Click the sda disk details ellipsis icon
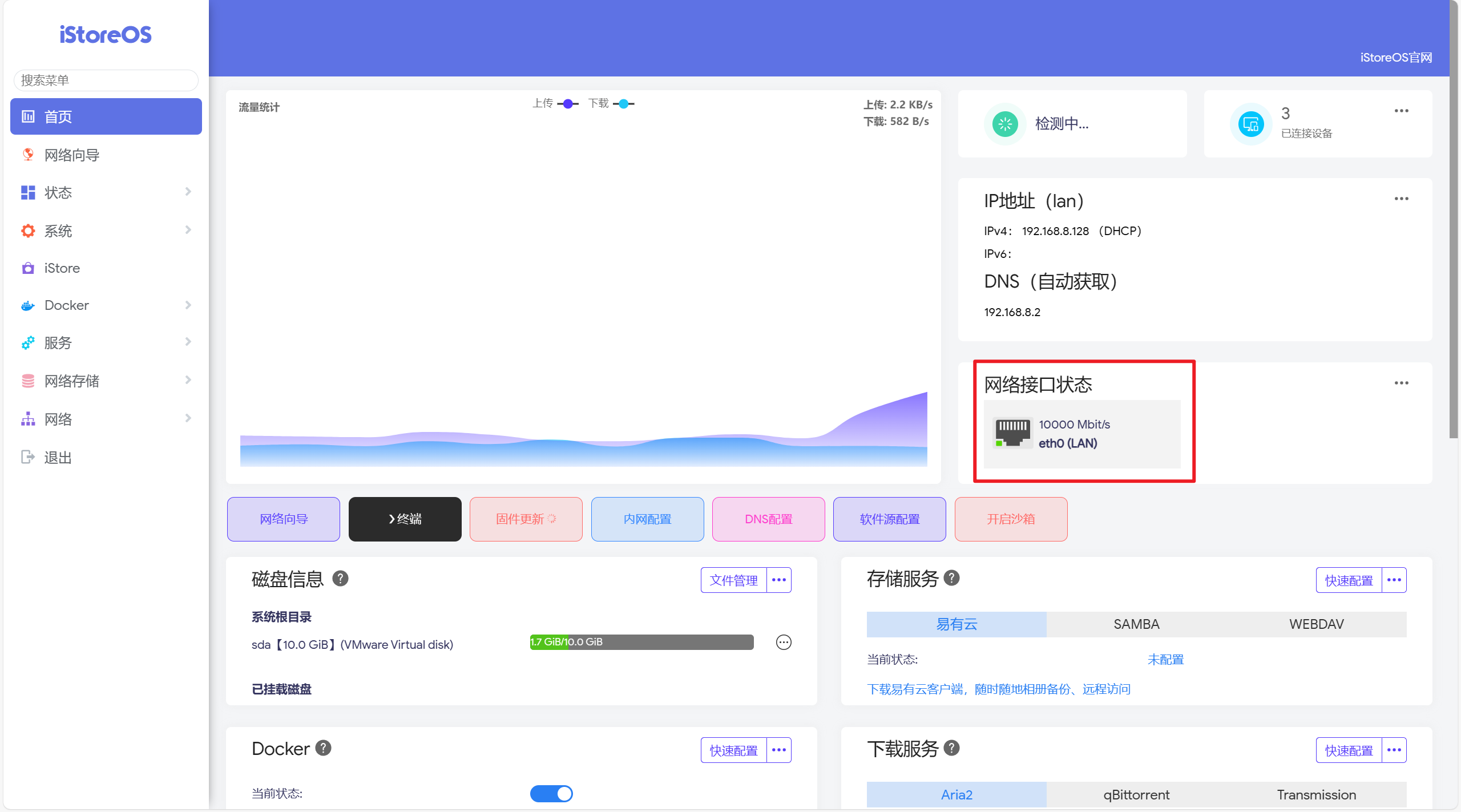This screenshot has width=1461, height=812. click(784, 643)
